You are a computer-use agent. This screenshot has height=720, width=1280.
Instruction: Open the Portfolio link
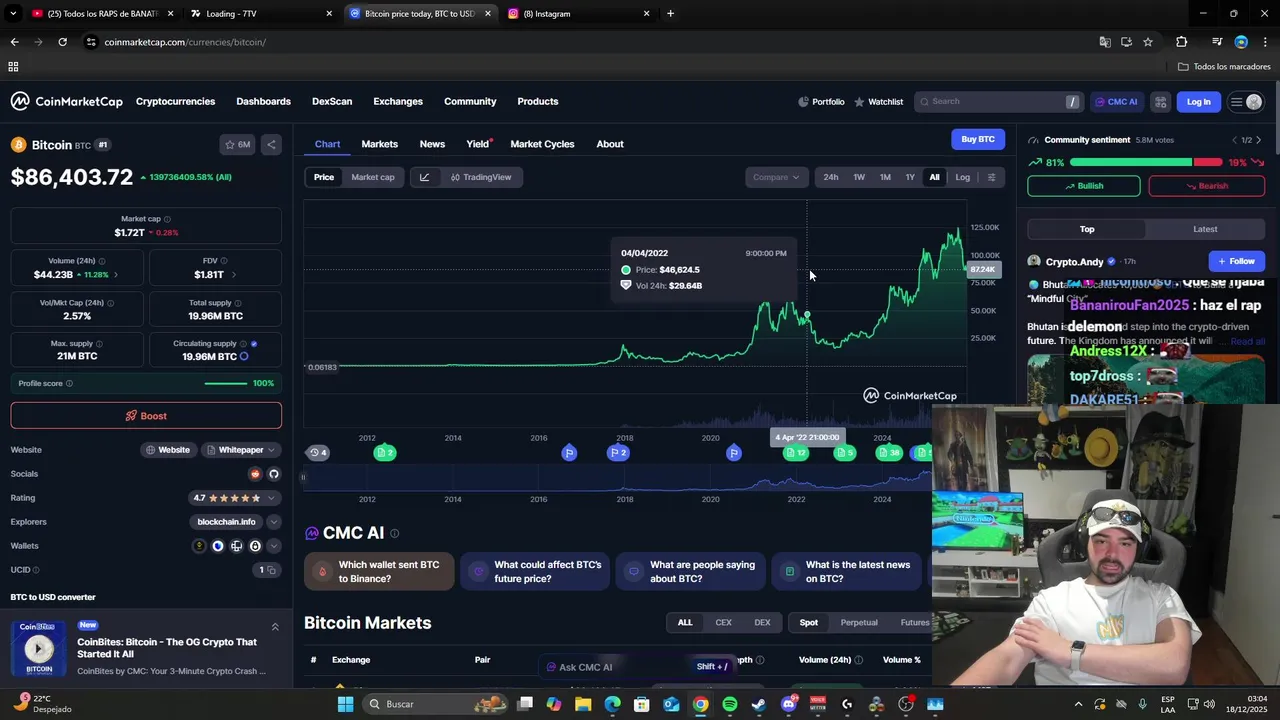pyautogui.click(x=821, y=101)
